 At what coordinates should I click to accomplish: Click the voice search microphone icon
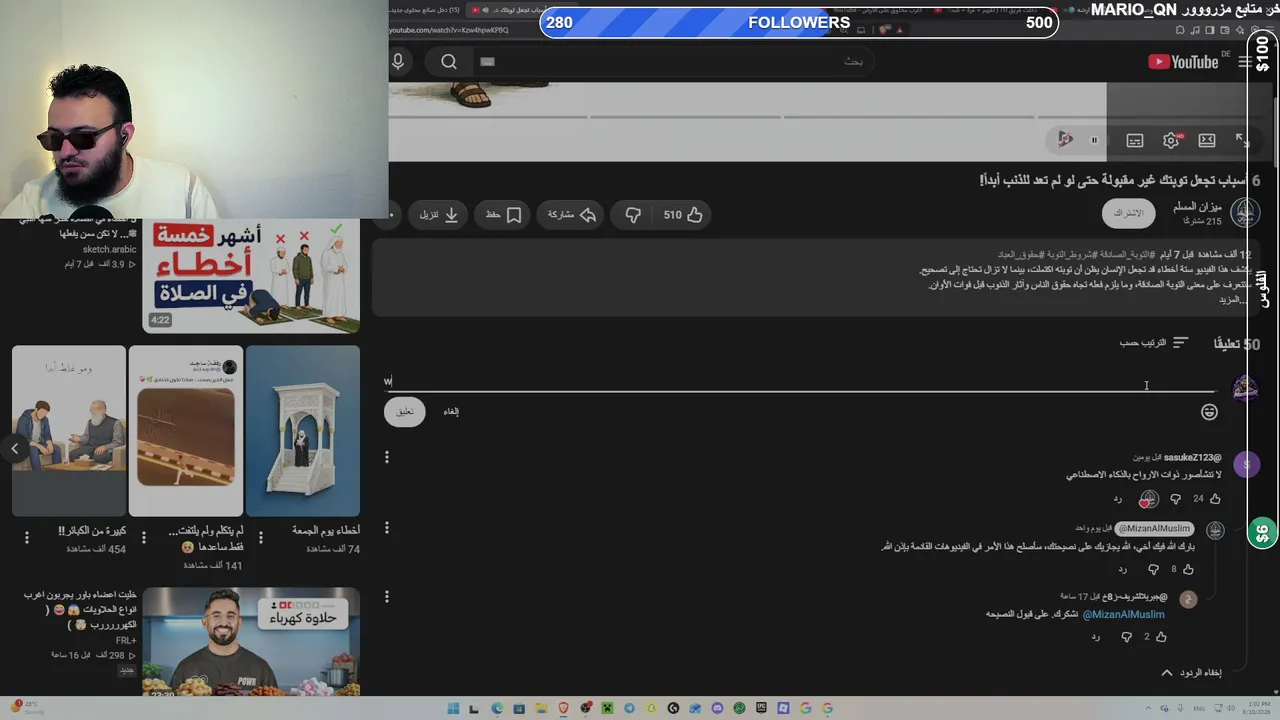click(x=398, y=62)
